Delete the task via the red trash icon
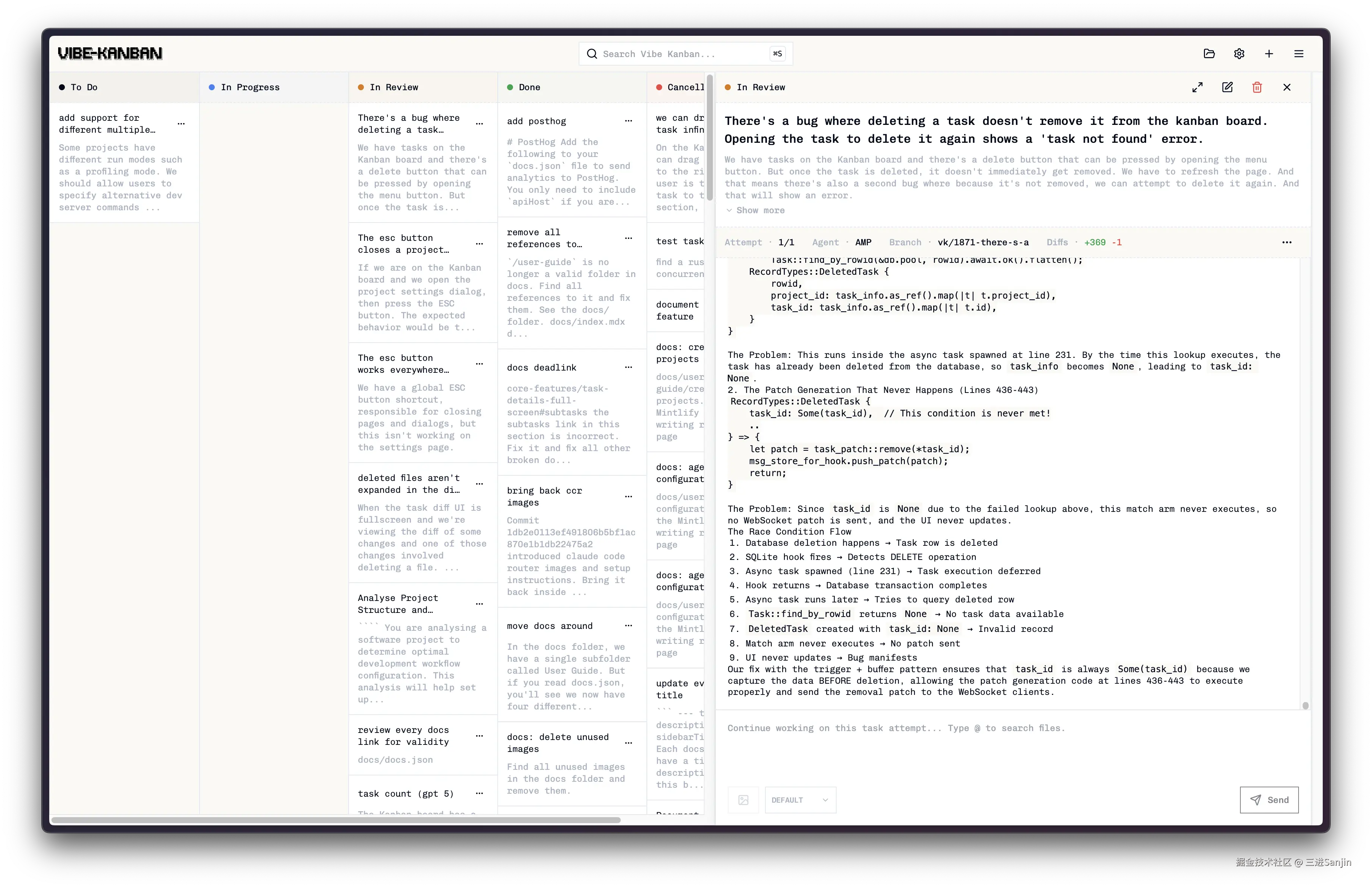The width and height of the screenshot is (1372, 888). coord(1257,87)
